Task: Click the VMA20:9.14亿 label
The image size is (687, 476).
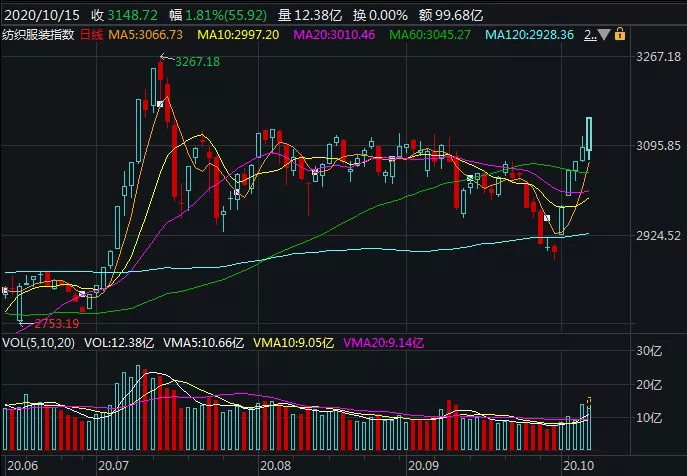Action: coord(384,343)
